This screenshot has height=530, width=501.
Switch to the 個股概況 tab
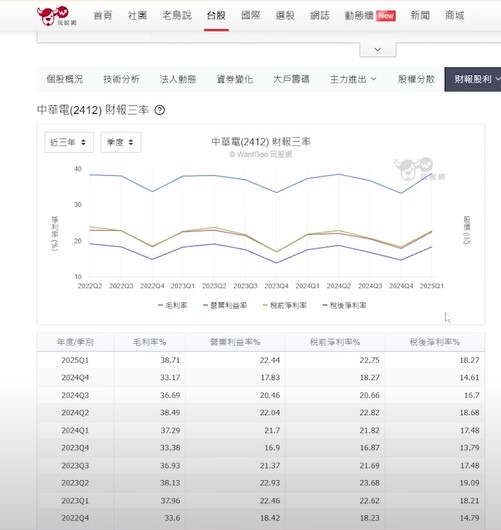65,79
